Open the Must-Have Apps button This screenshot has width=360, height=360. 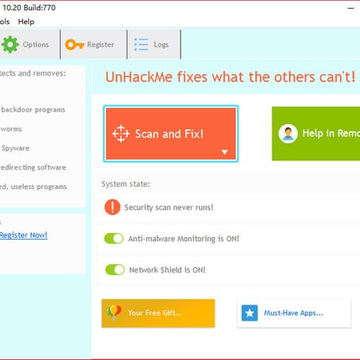pyautogui.click(x=294, y=313)
